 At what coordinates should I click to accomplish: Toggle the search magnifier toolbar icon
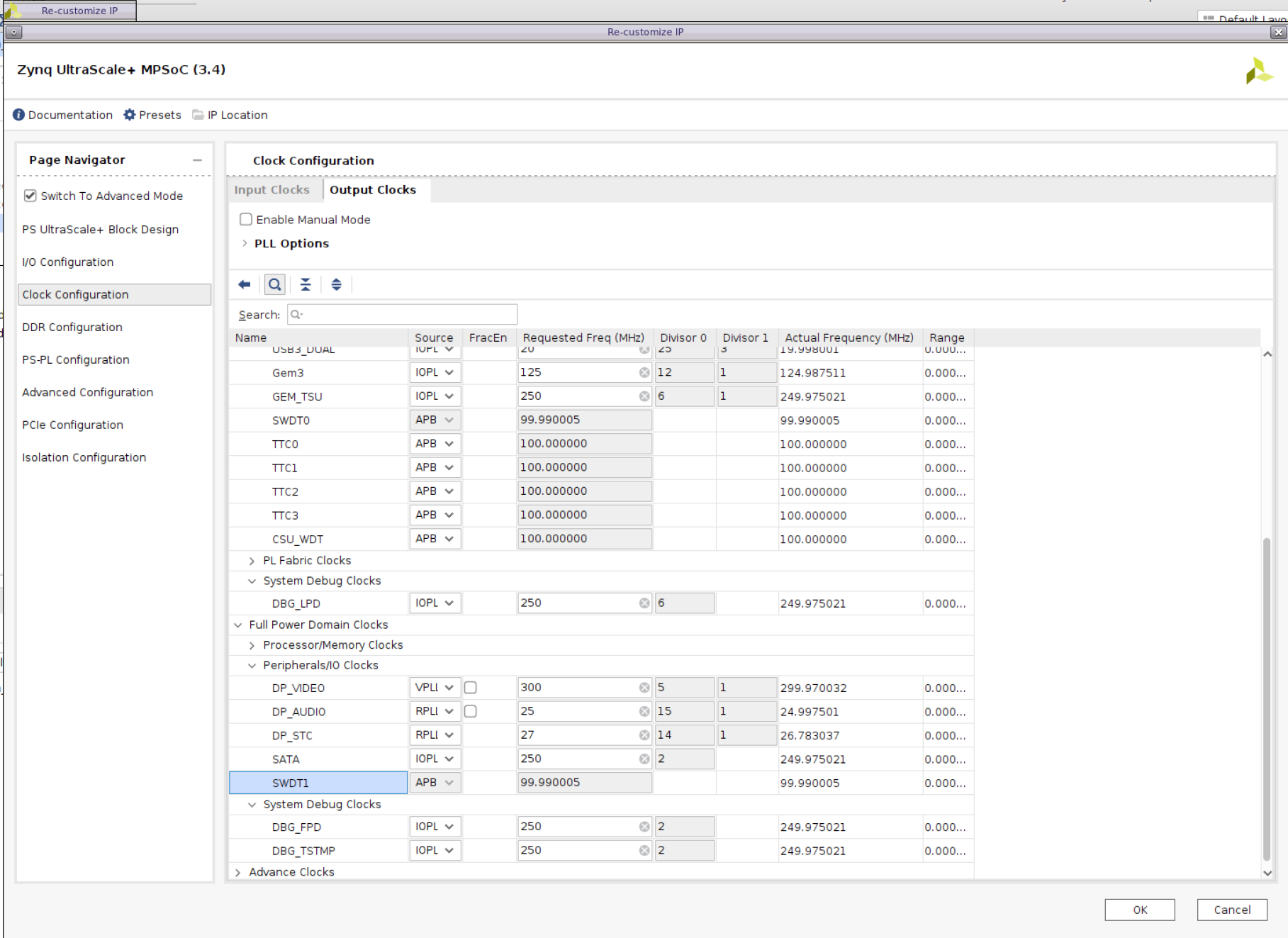[x=275, y=284]
